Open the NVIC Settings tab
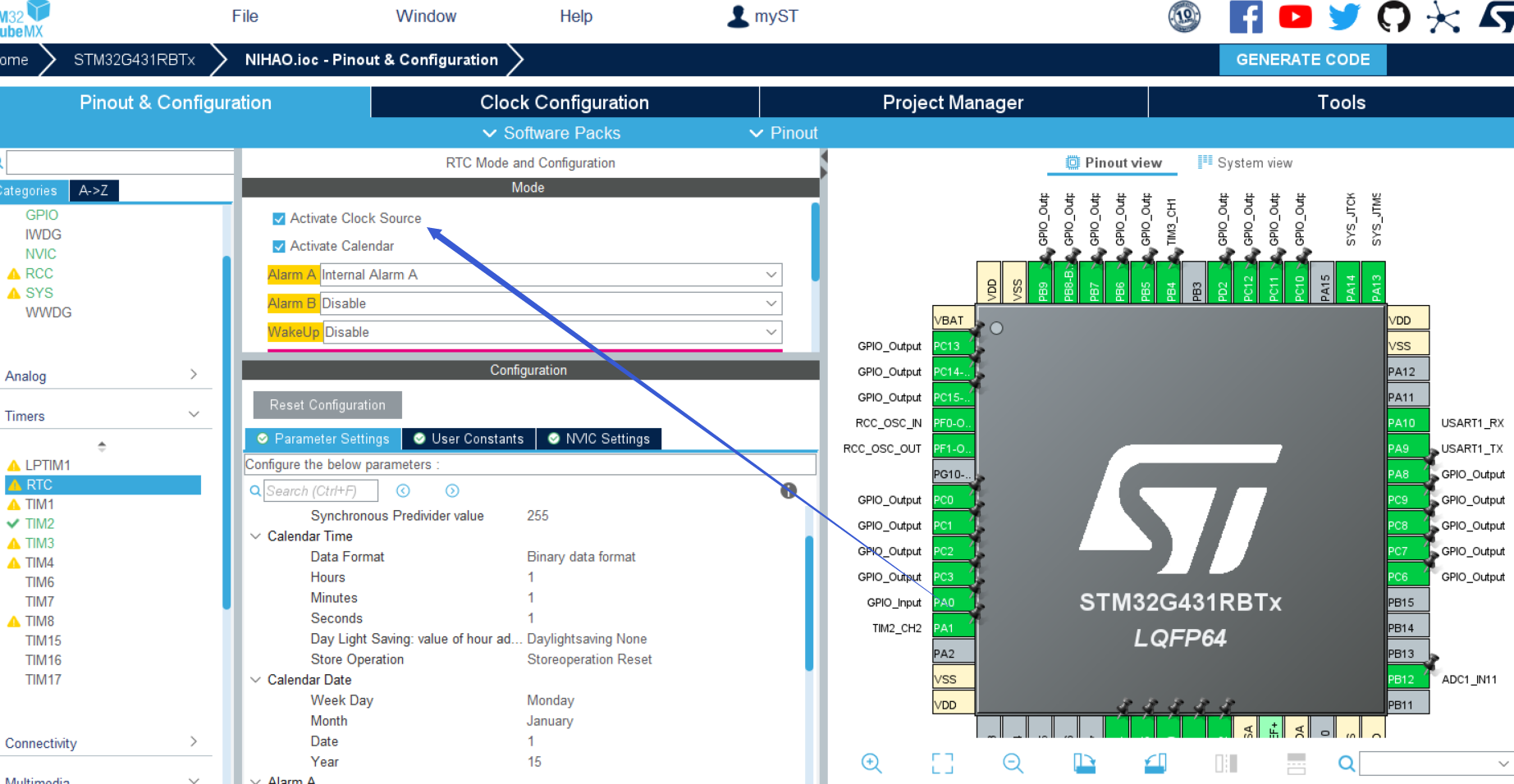The width and height of the screenshot is (1514, 784). point(599,439)
